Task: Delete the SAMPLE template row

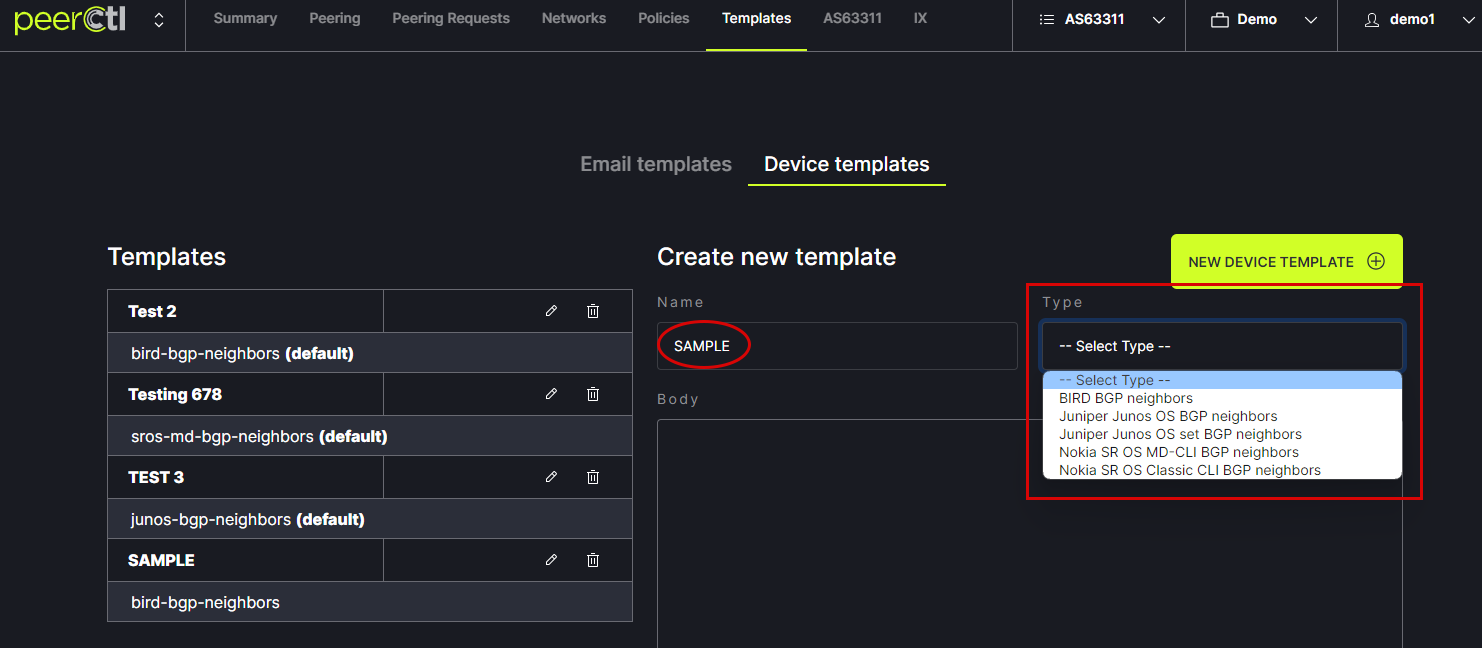Action: point(593,560)
